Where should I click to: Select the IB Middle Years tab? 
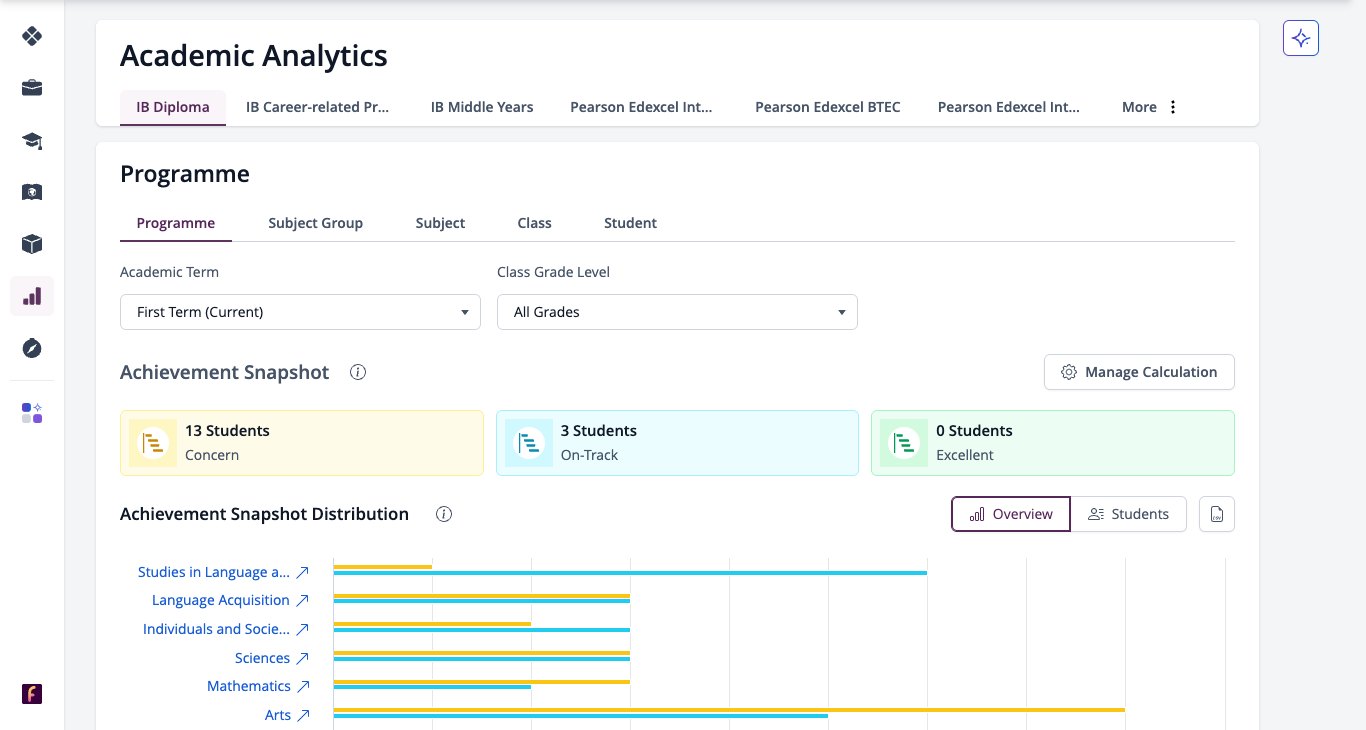(482, 107)
